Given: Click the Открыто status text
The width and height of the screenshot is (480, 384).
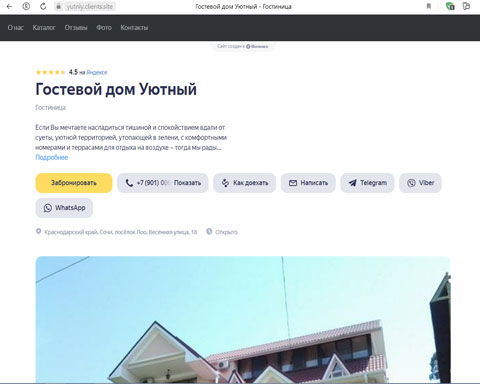Looking at the screenshot, I should click(226, 232).
